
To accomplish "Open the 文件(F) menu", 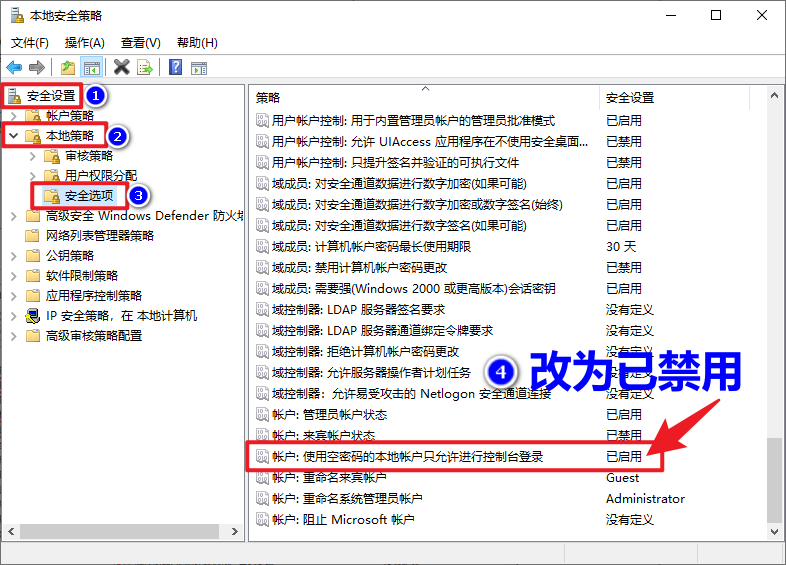I will pyautogui.click(x=30, y=43).
